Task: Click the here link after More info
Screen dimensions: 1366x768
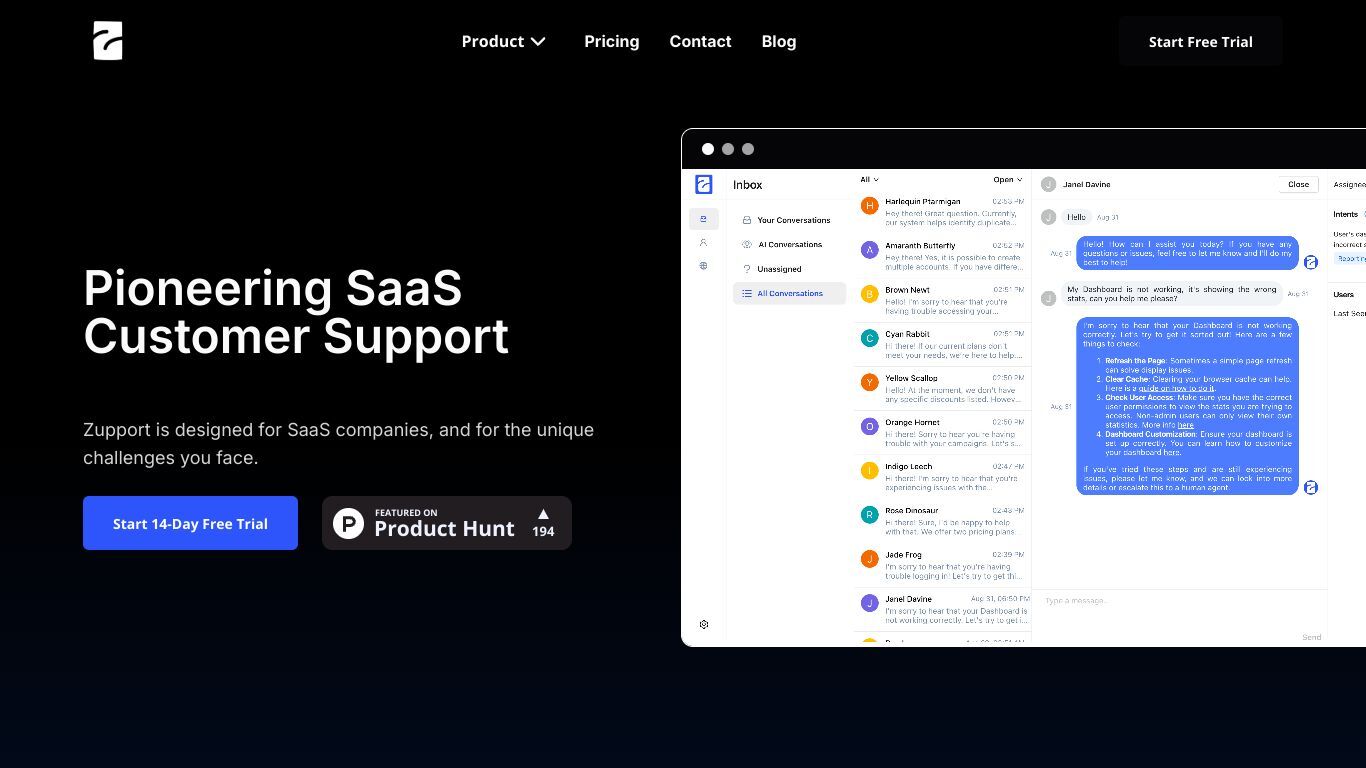Action: coord(1185,425)
